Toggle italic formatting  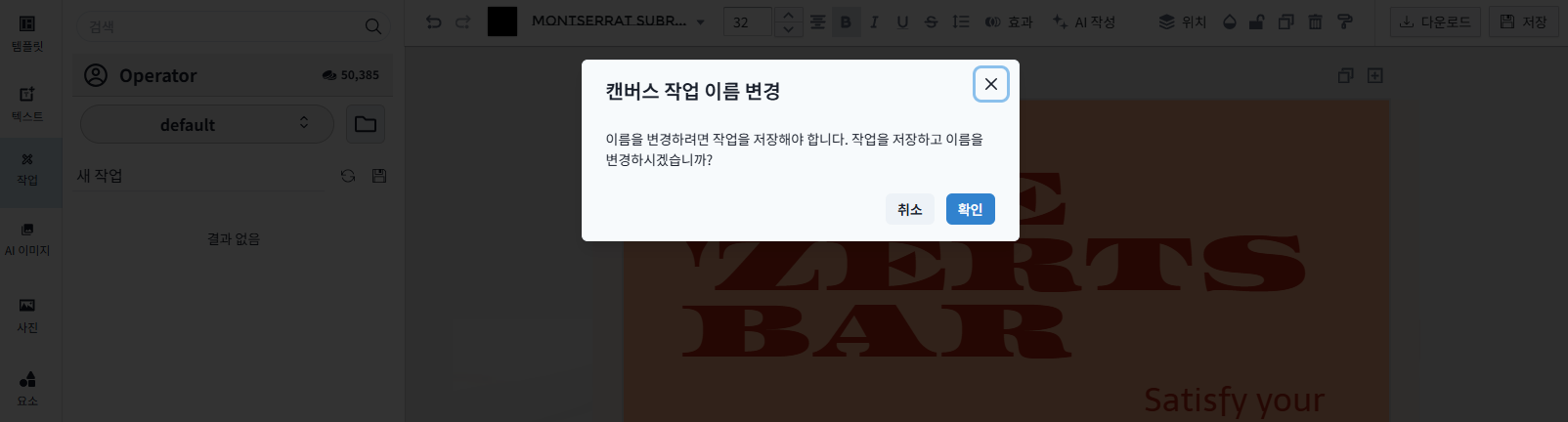tap(874, 21)
